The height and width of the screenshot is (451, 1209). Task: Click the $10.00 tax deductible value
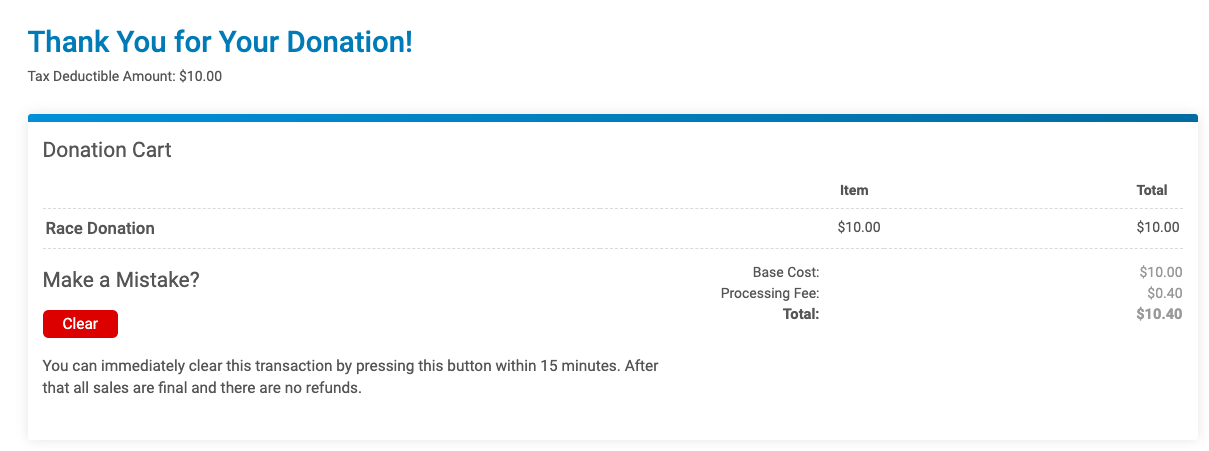[200, 76]
